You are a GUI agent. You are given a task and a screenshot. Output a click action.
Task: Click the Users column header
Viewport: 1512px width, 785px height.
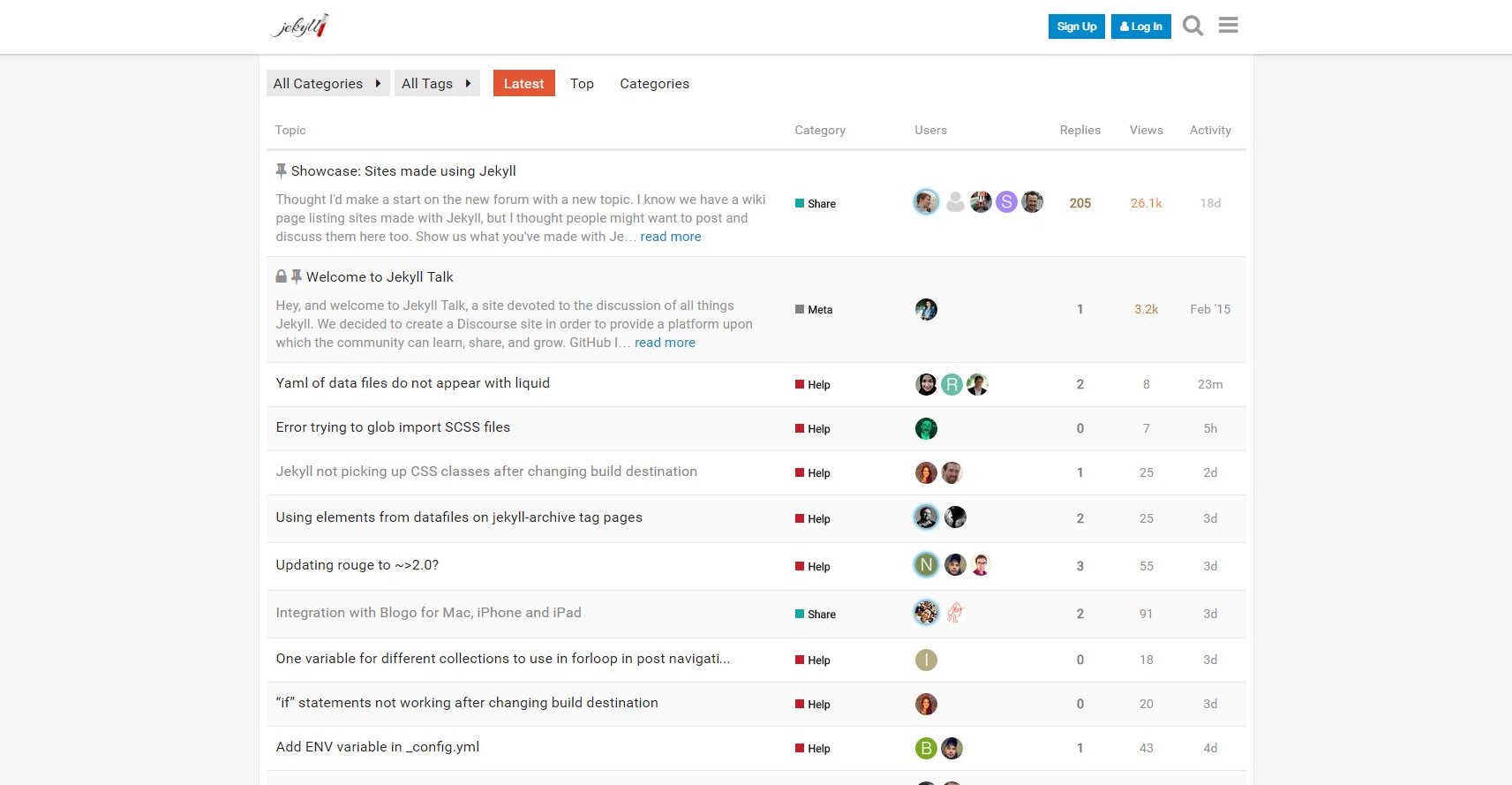pos(930,130)
